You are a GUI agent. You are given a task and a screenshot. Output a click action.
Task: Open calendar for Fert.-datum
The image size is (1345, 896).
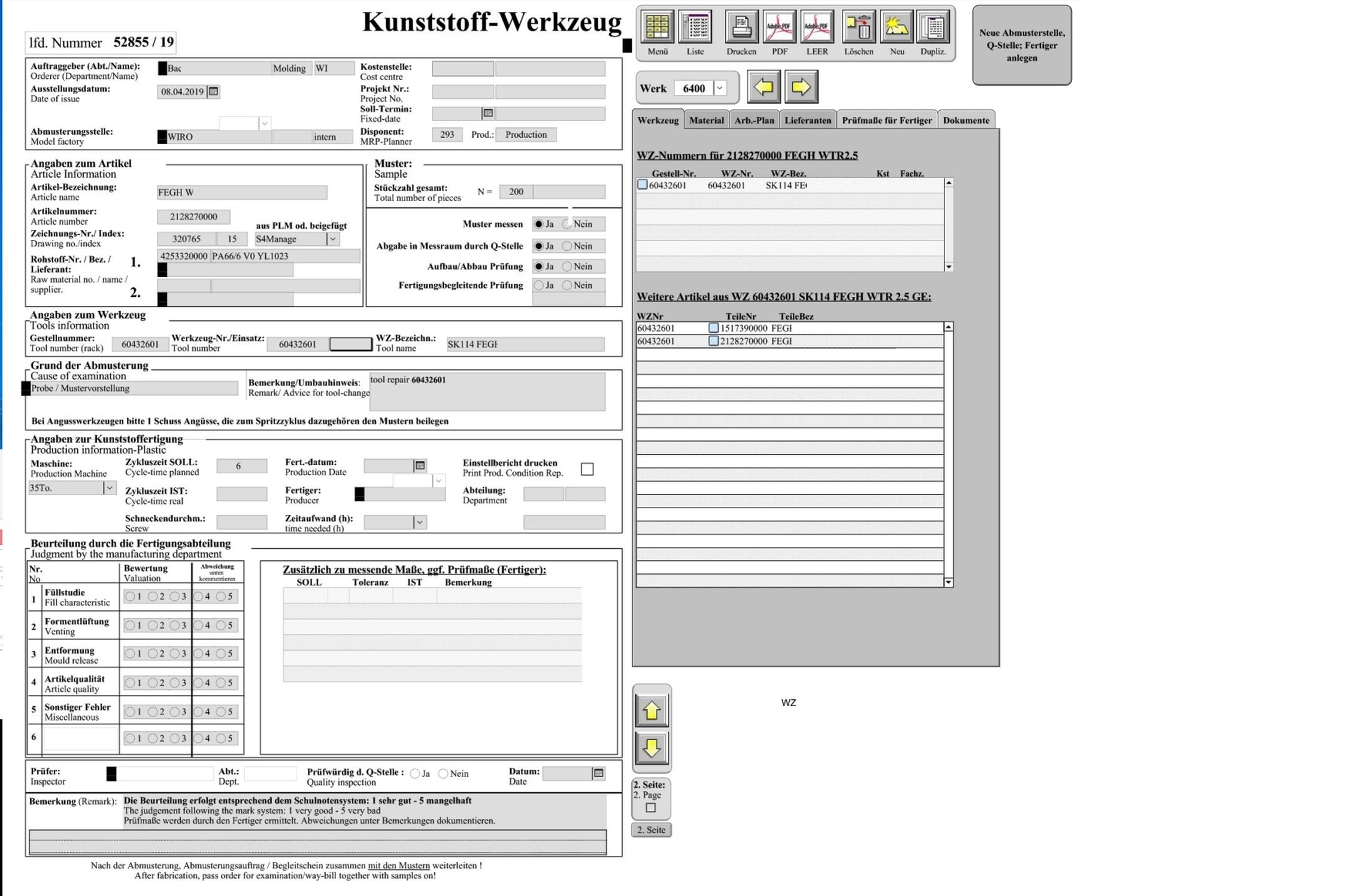420,465
